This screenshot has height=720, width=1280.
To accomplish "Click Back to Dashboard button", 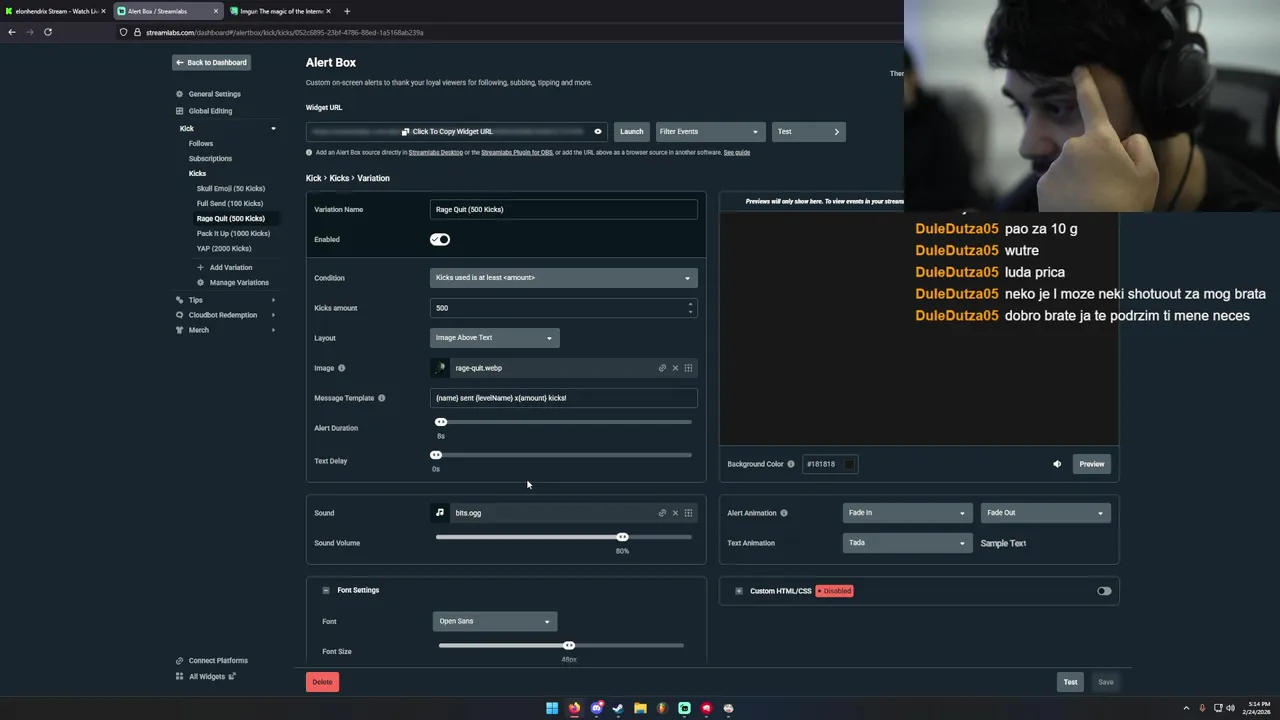I will 211,62.
